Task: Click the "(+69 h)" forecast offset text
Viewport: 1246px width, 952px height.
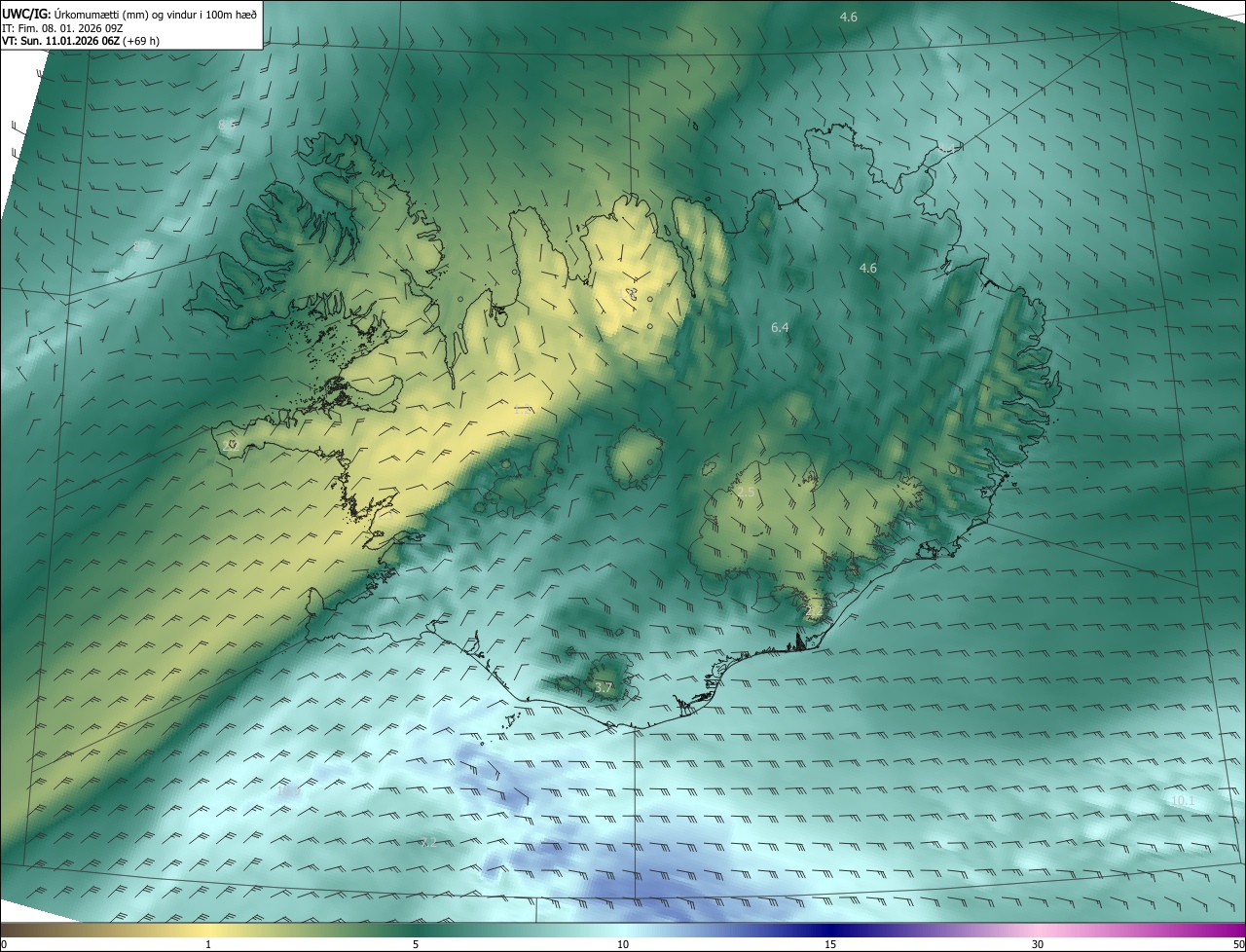Action: (141, 42)
